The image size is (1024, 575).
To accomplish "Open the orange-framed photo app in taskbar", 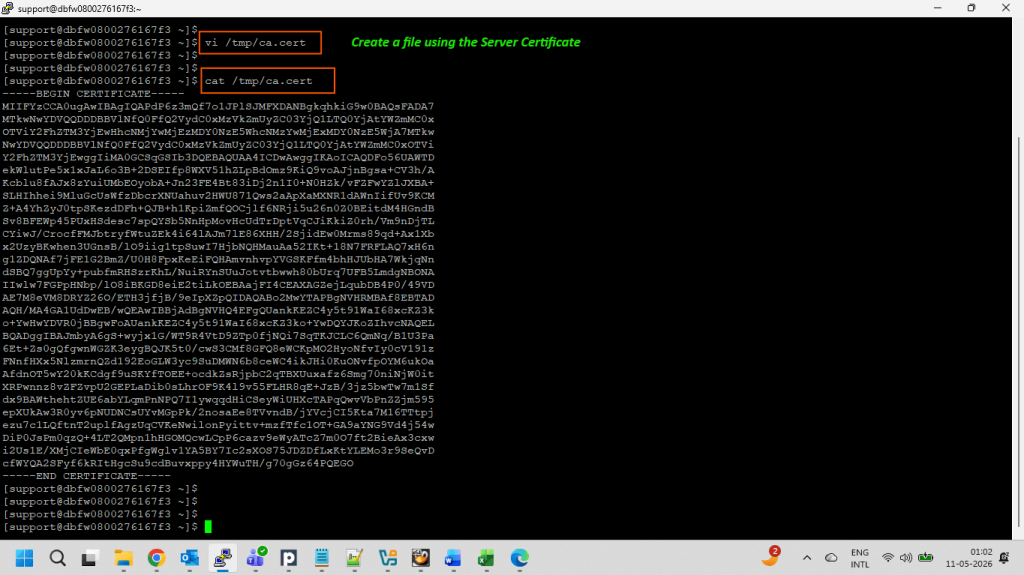I will 421,558.
